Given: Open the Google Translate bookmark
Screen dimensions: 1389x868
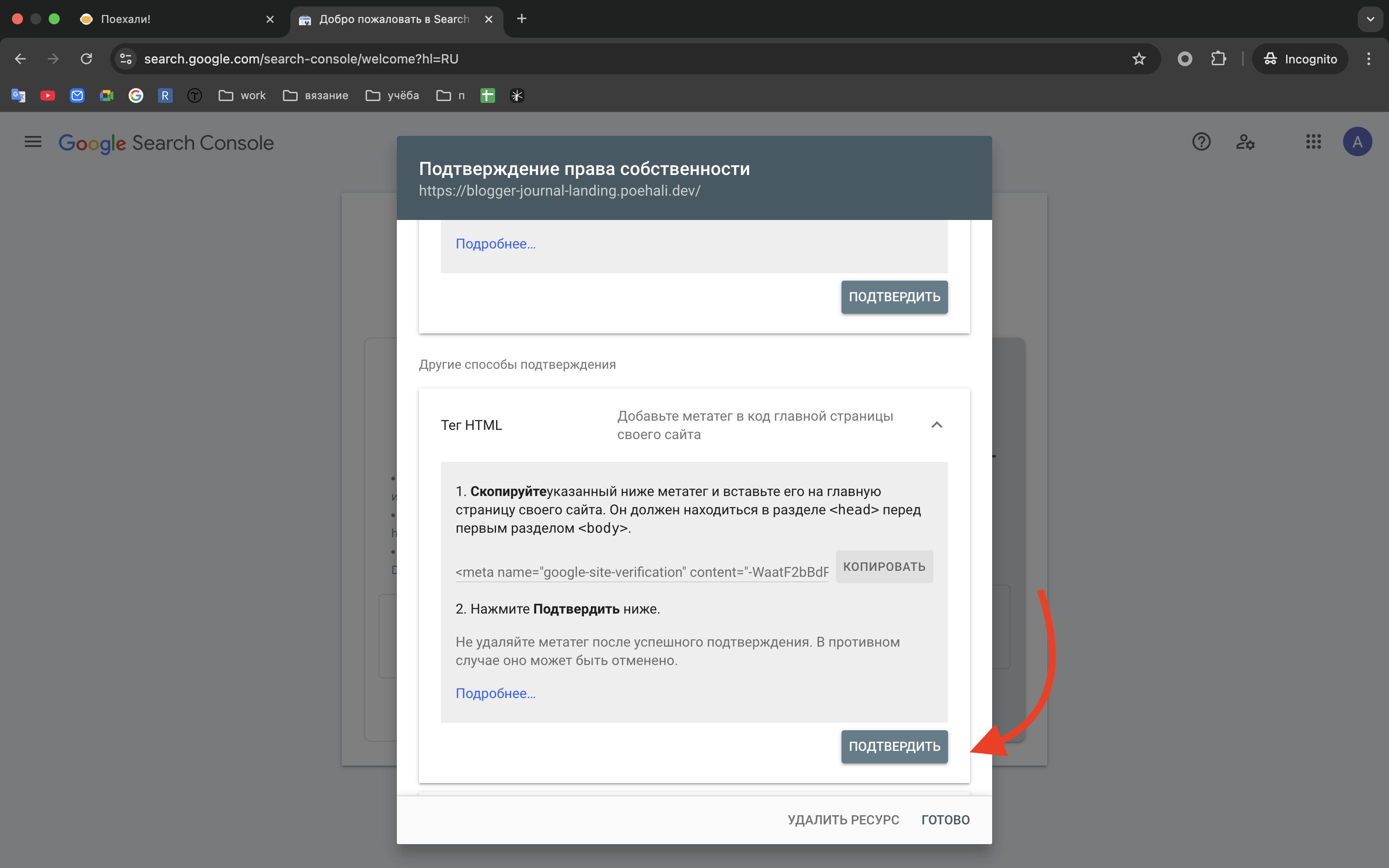Looking at the screenshot, I should [18, 96].
